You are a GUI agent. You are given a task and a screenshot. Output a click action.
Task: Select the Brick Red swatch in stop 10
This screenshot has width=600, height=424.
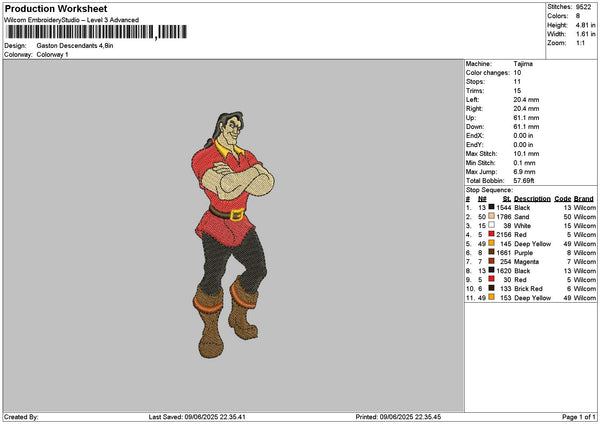point(491,288)
